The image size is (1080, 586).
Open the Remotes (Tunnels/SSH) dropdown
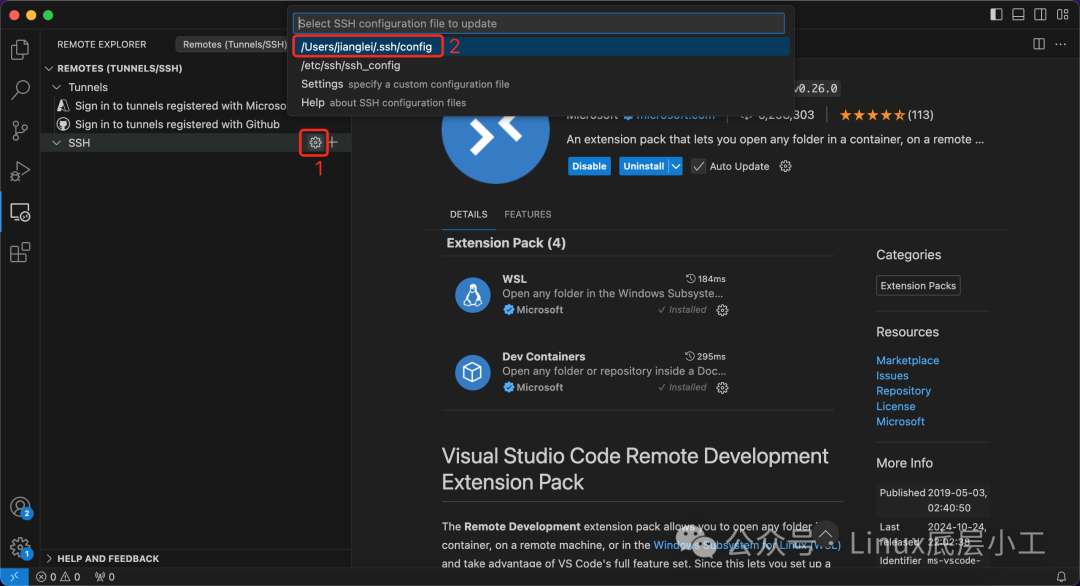click(233, 44)
